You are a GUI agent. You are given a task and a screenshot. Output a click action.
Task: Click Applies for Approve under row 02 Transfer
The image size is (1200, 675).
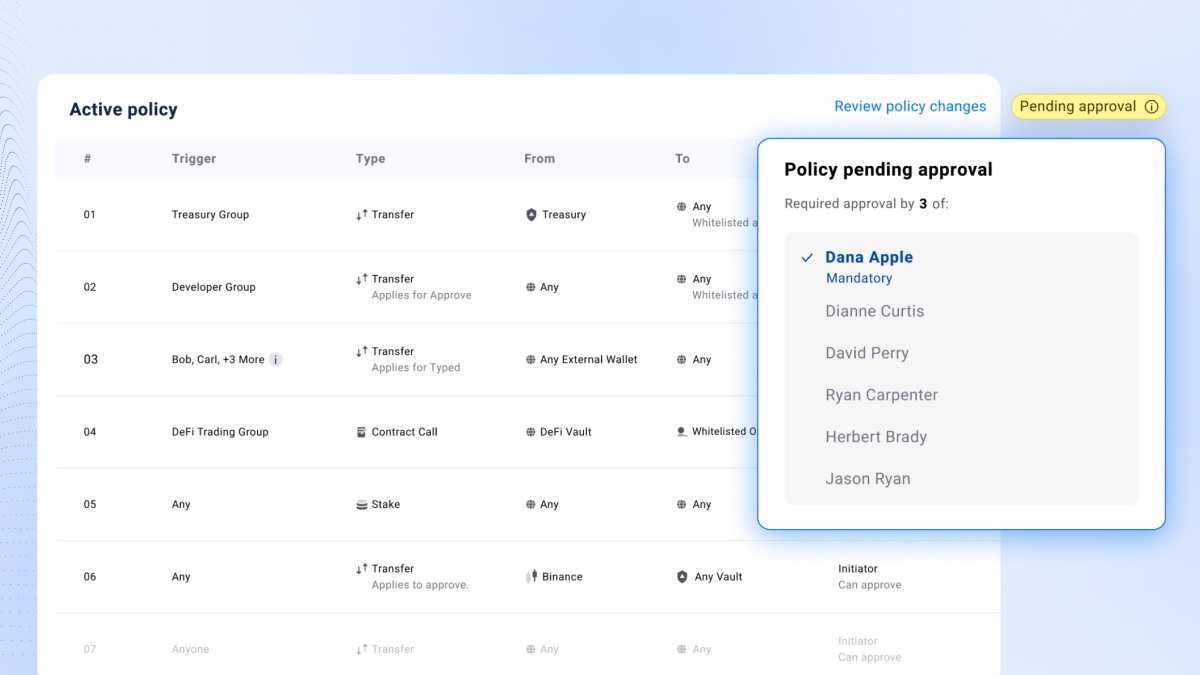(421, 295)
